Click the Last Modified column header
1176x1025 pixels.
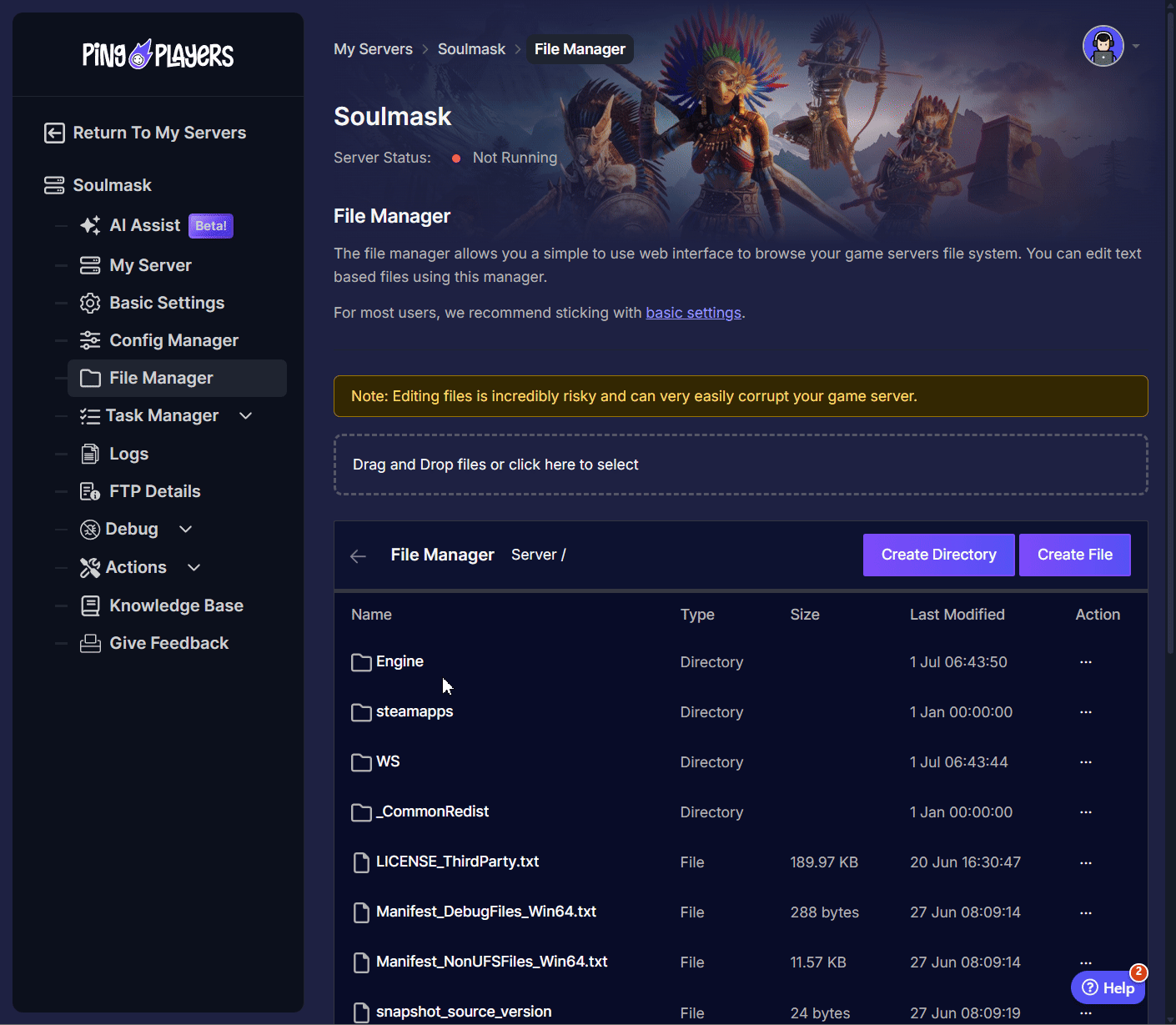[957, 615]
